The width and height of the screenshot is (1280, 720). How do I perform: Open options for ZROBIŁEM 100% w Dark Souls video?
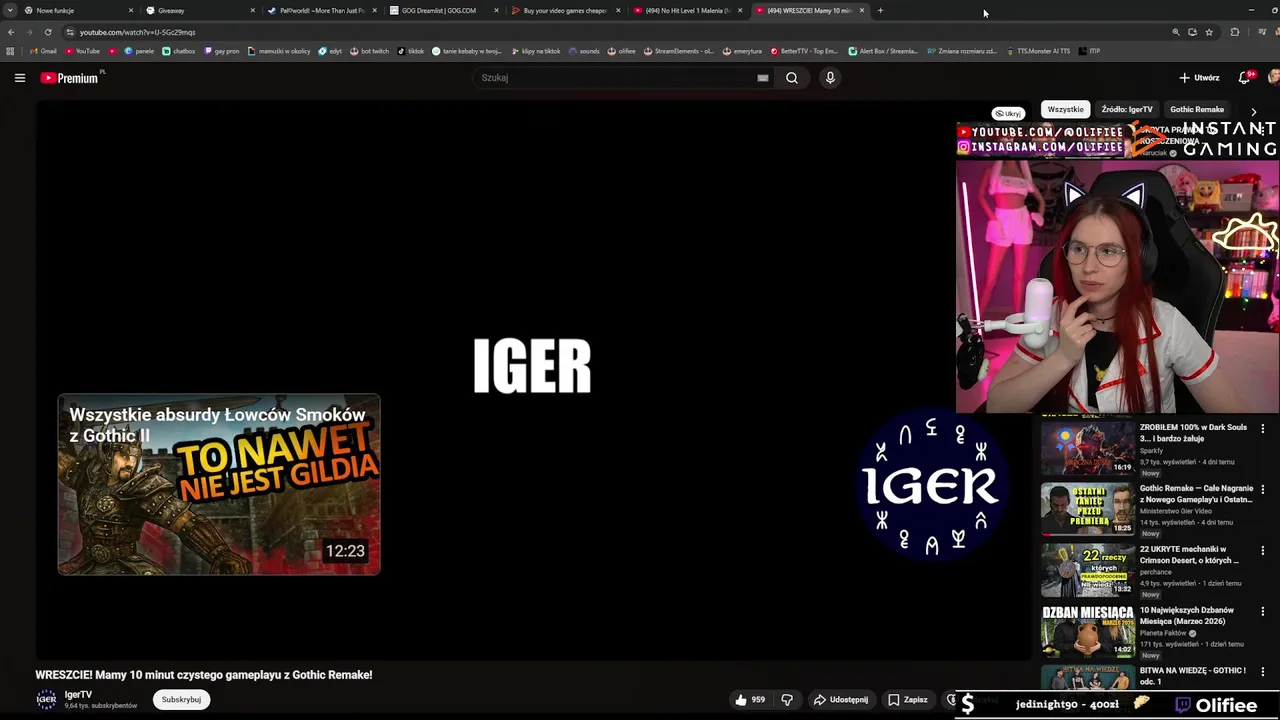coord(1262,428)
